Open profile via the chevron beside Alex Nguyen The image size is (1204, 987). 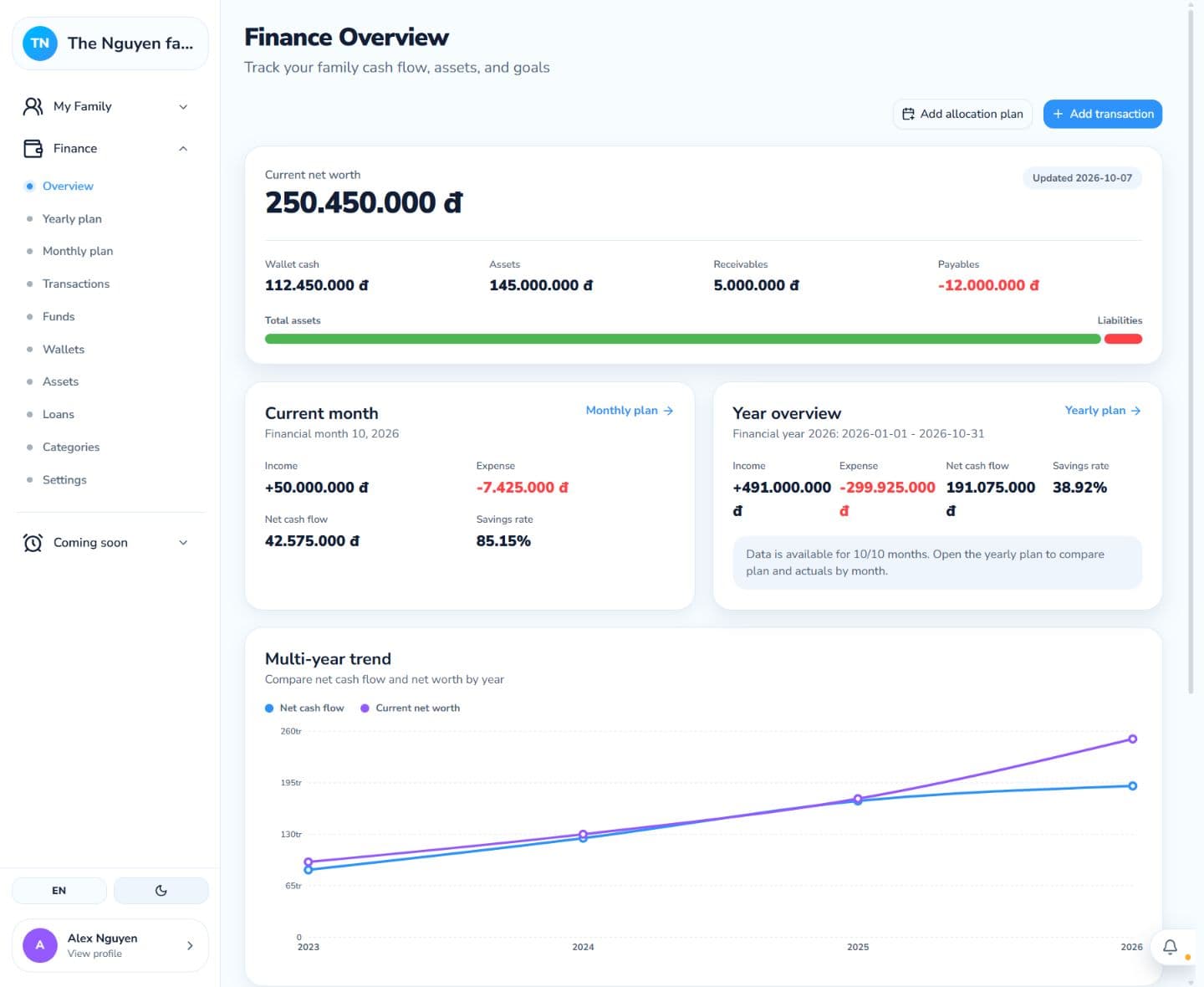[190, 946]
